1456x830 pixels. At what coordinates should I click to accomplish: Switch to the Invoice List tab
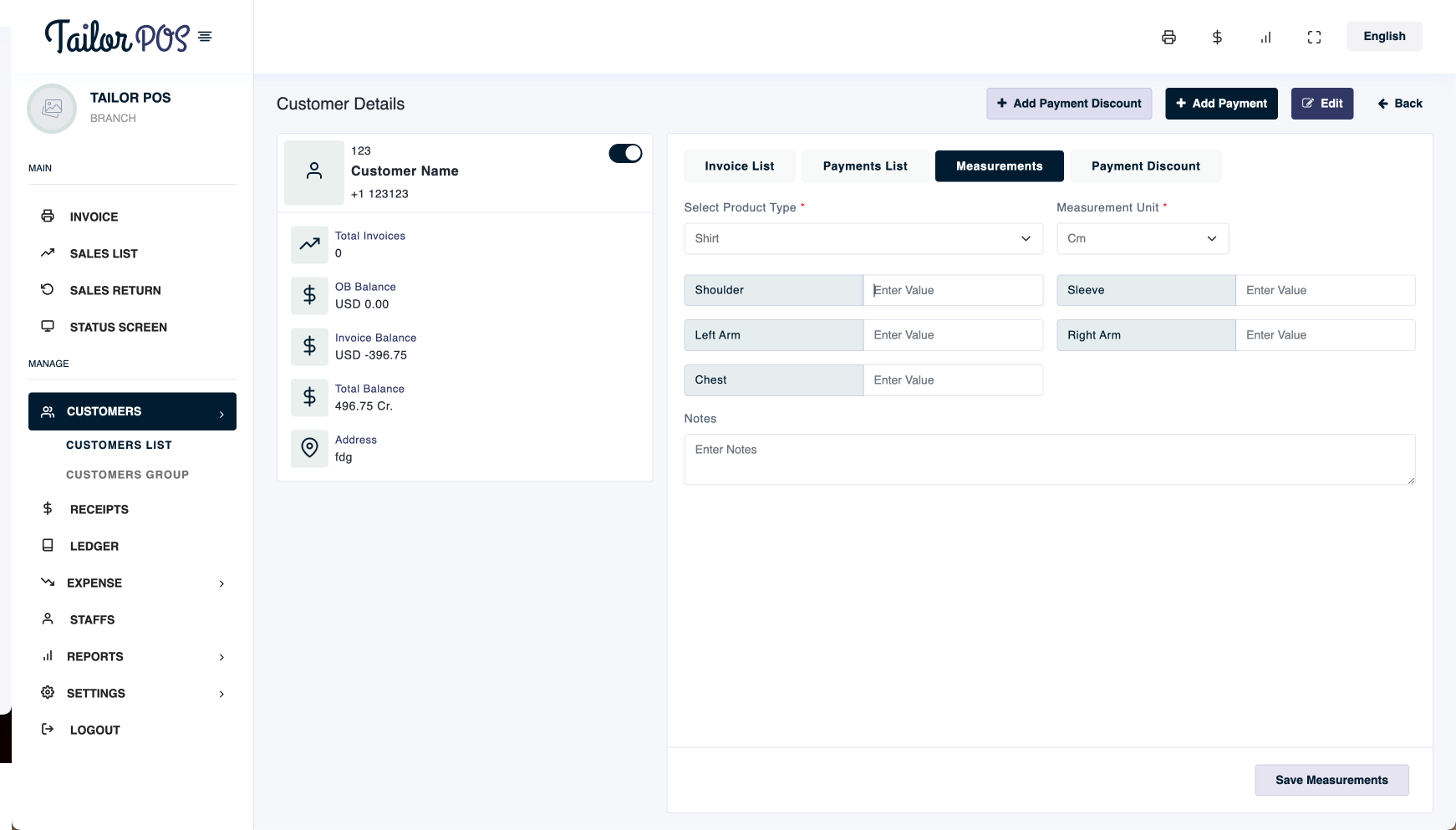point(739,166)
